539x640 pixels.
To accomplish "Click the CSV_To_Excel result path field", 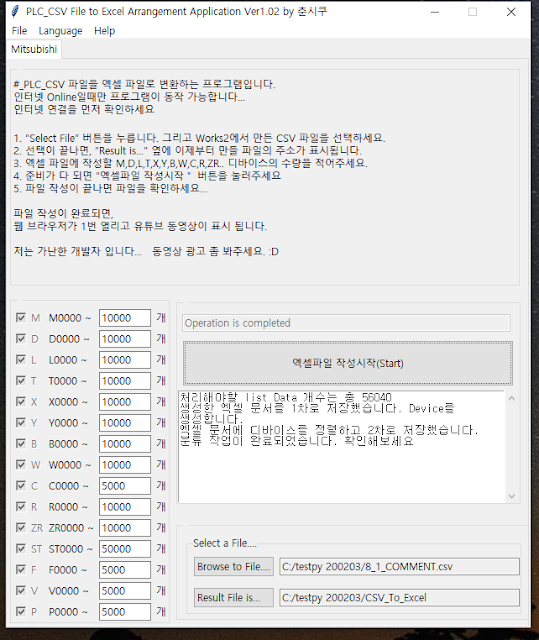I will point(399,598).
